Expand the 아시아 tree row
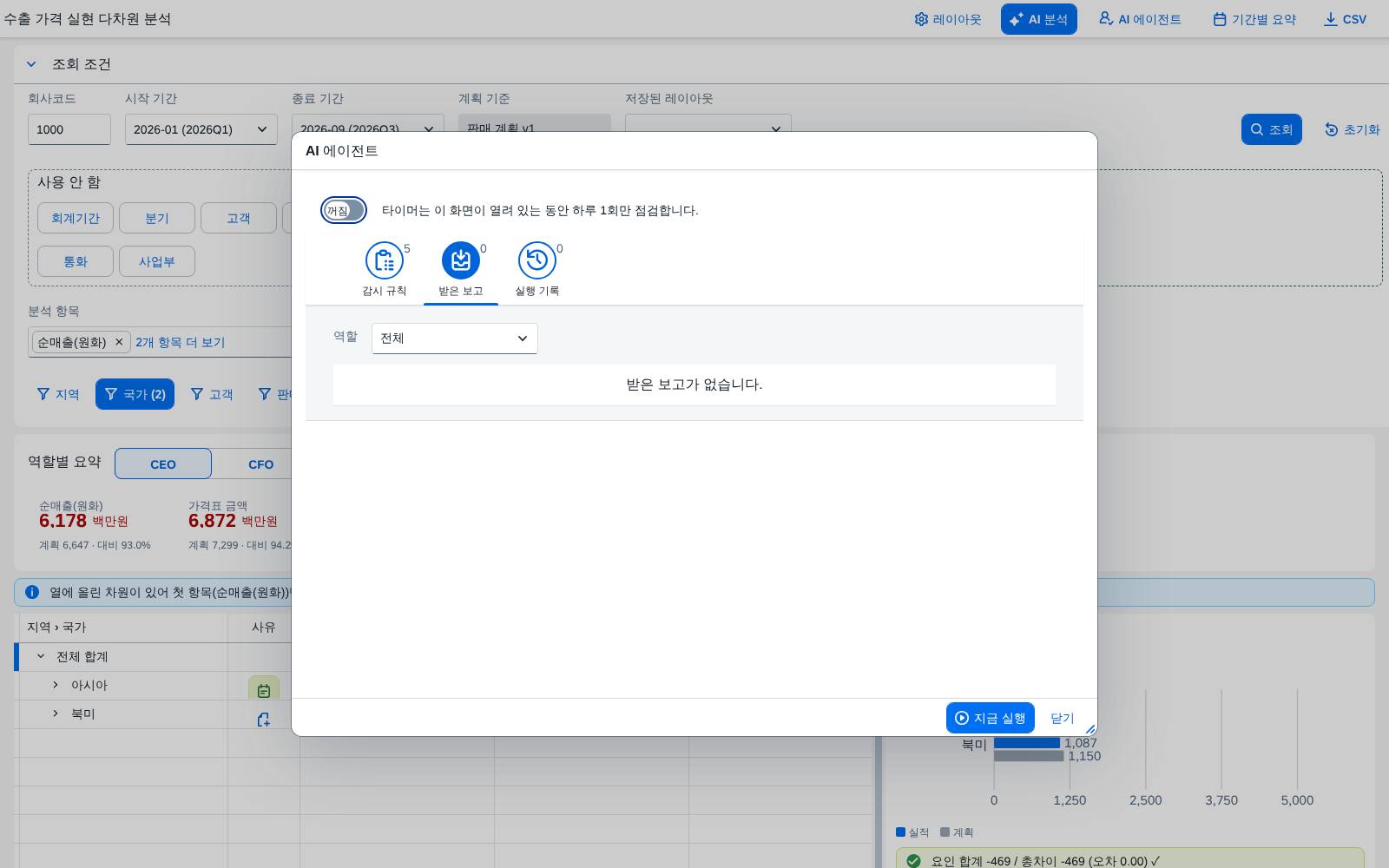The width and height of the screenshot is (1389, 868). tap(56, 685)
